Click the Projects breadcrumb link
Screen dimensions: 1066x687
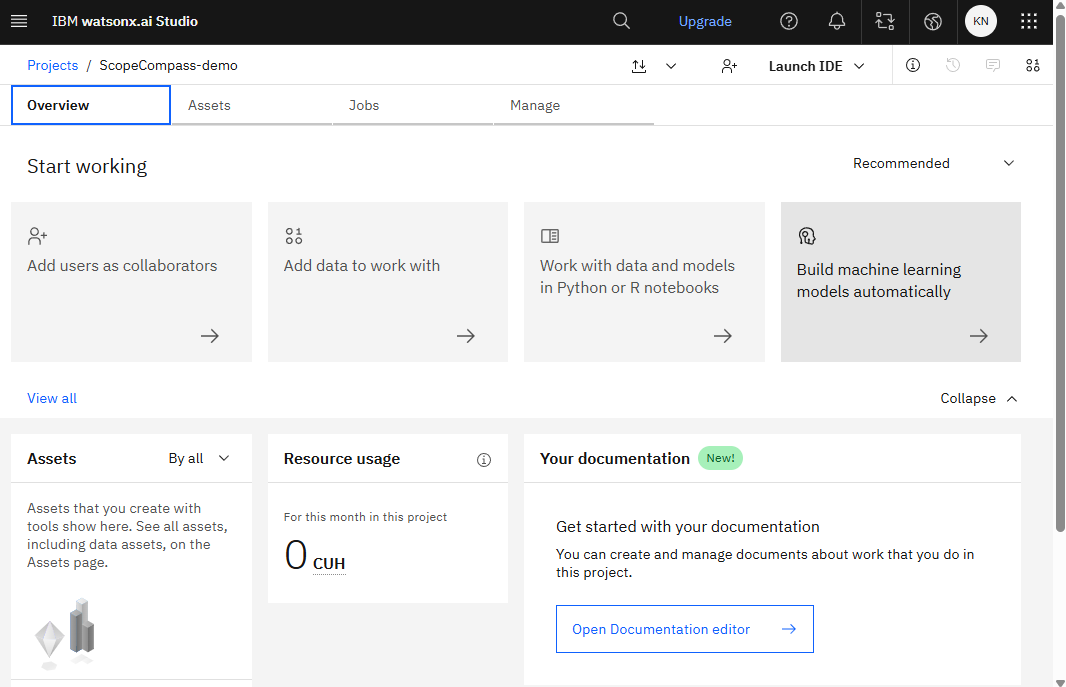point(52,65)
